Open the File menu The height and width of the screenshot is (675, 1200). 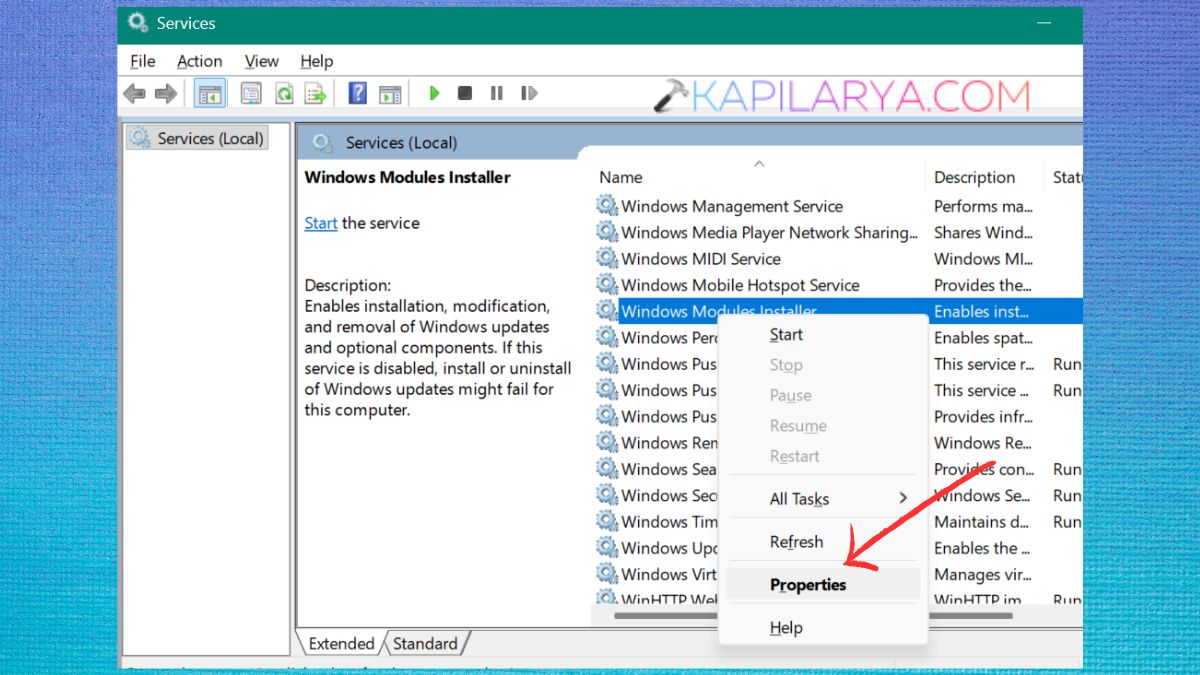point(142,61)
